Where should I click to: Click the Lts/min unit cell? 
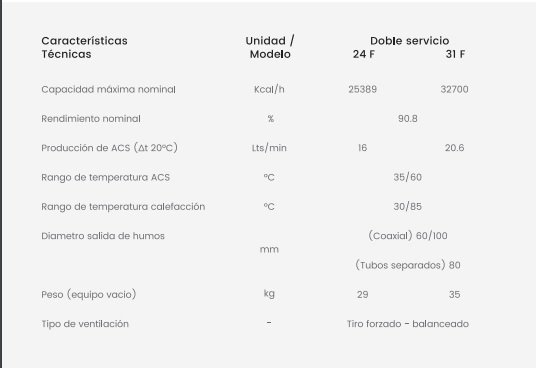pyautogui.click(x=269, y=148)
